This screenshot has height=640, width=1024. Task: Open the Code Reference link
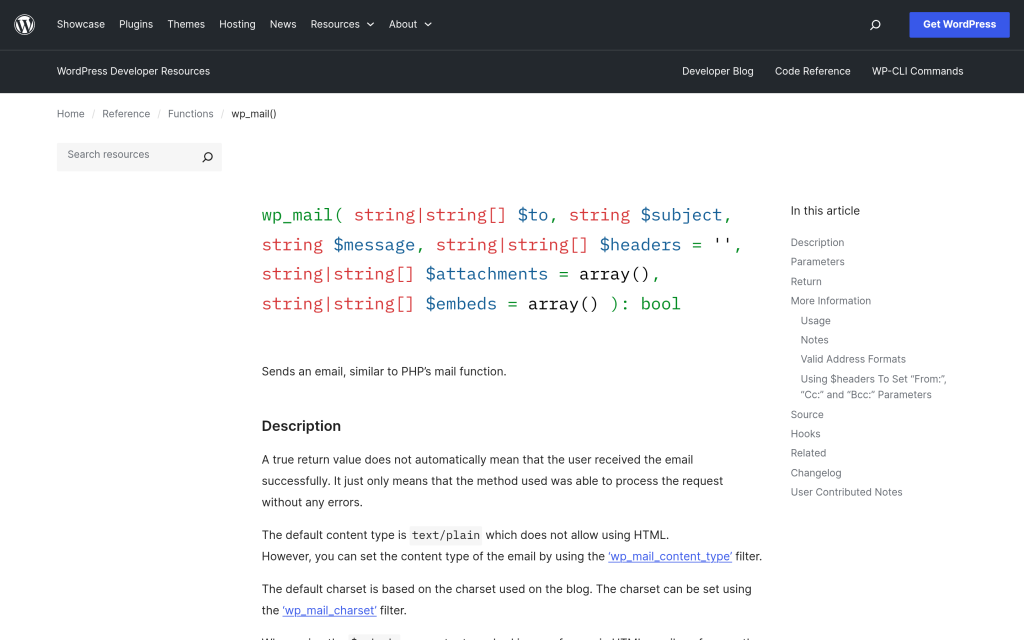(812, 71)
